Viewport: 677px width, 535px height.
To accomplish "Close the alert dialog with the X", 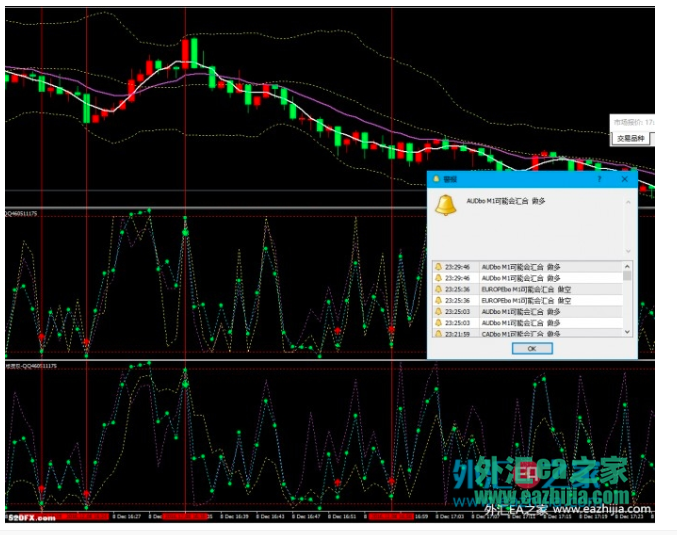I will (x=625, y=179).
